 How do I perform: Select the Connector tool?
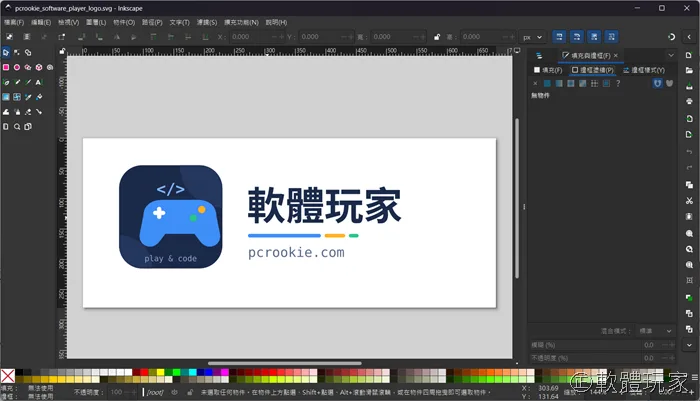pos(39,112)
